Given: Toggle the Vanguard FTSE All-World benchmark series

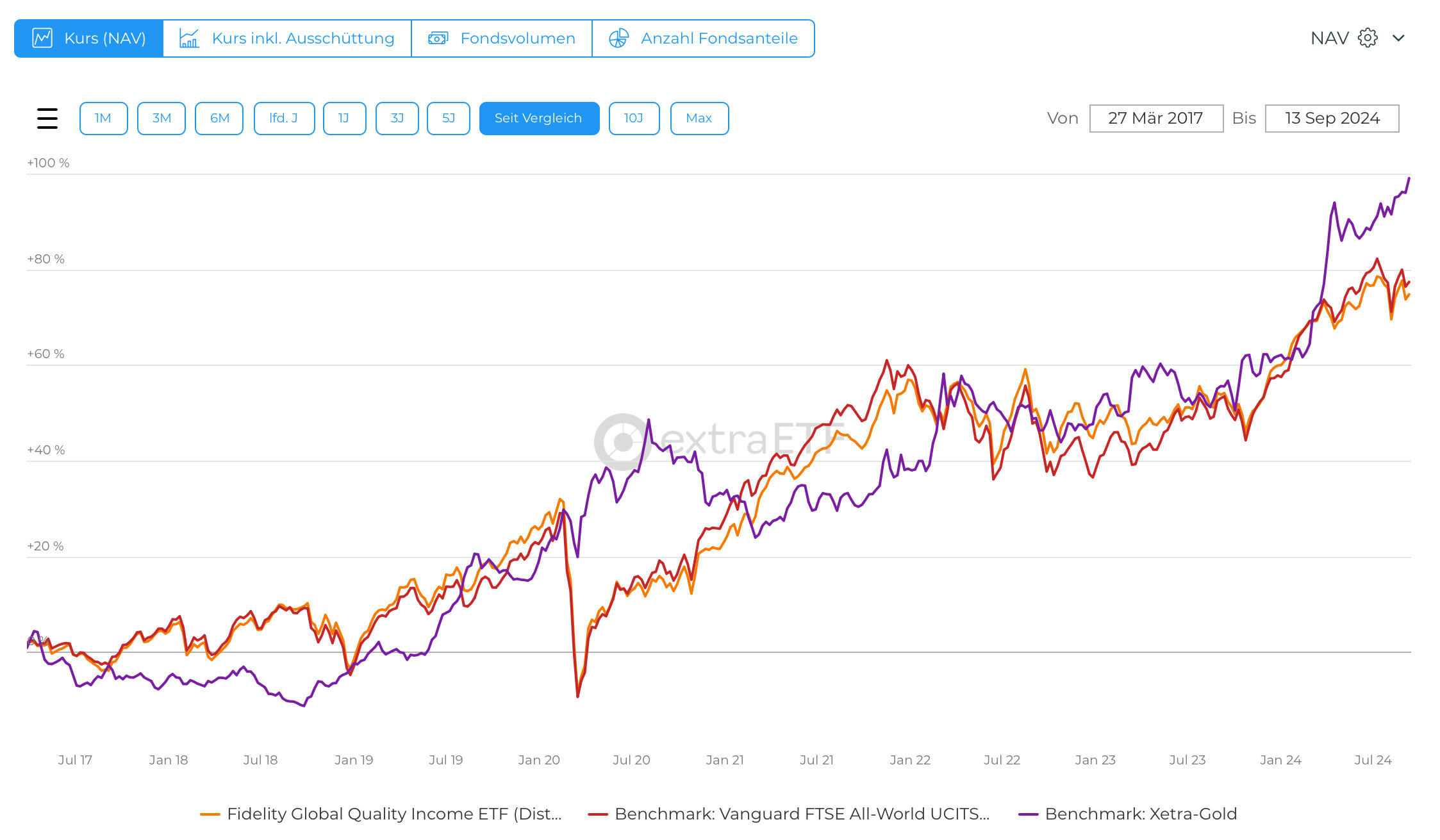Looking at the screenshot, I should [x=801, y=814].
